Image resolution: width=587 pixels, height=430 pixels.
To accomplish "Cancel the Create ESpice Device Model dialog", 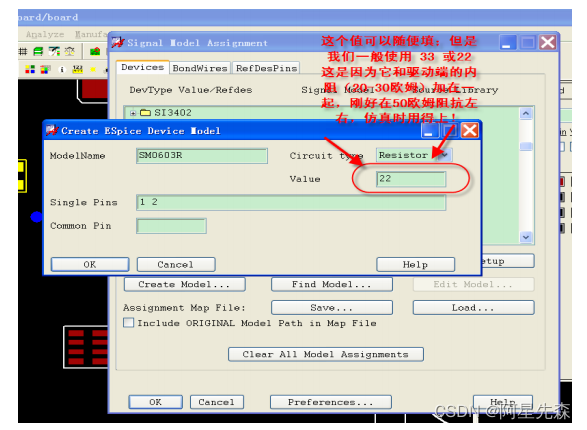I will (176, 265).
